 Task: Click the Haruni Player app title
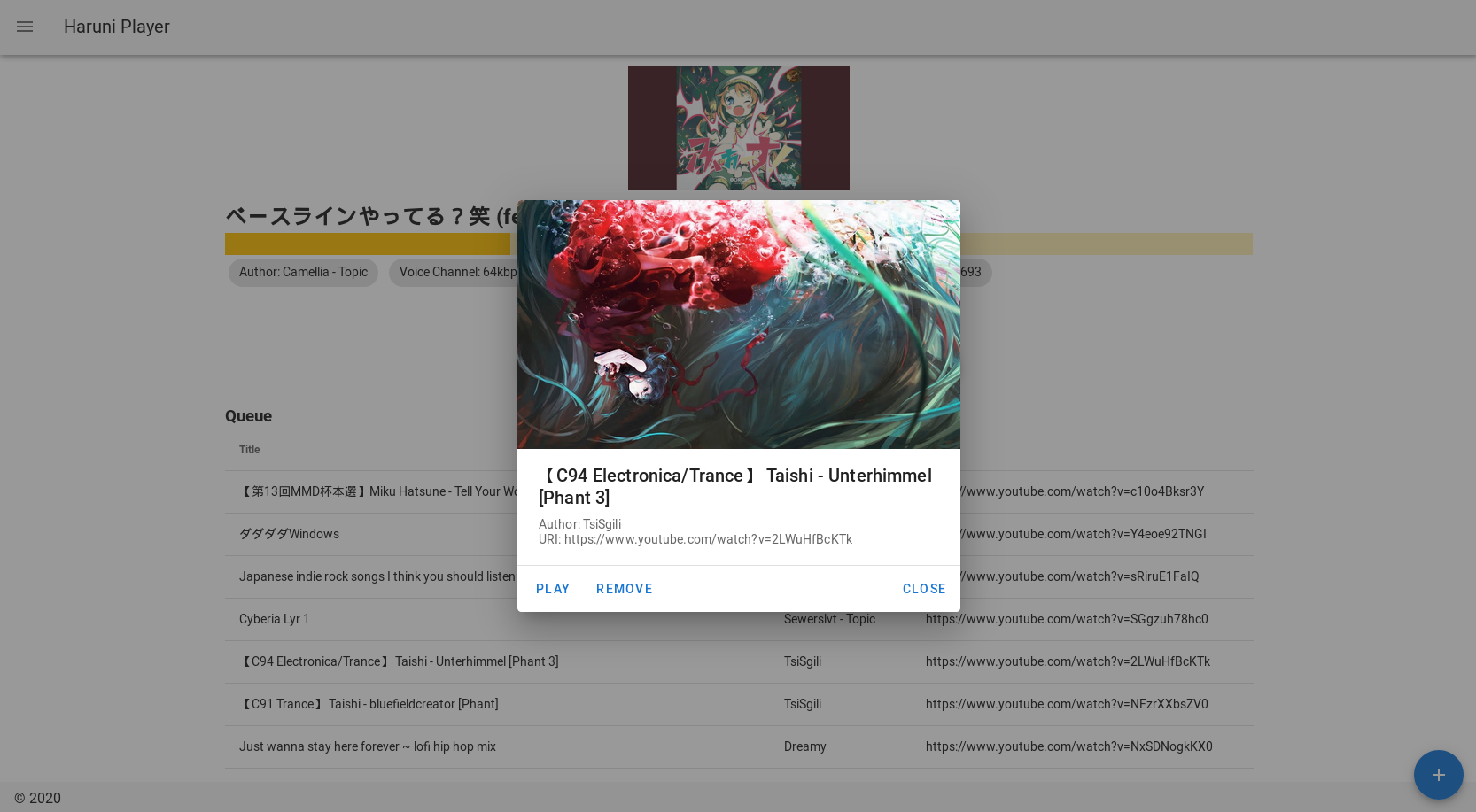(117, 27)
